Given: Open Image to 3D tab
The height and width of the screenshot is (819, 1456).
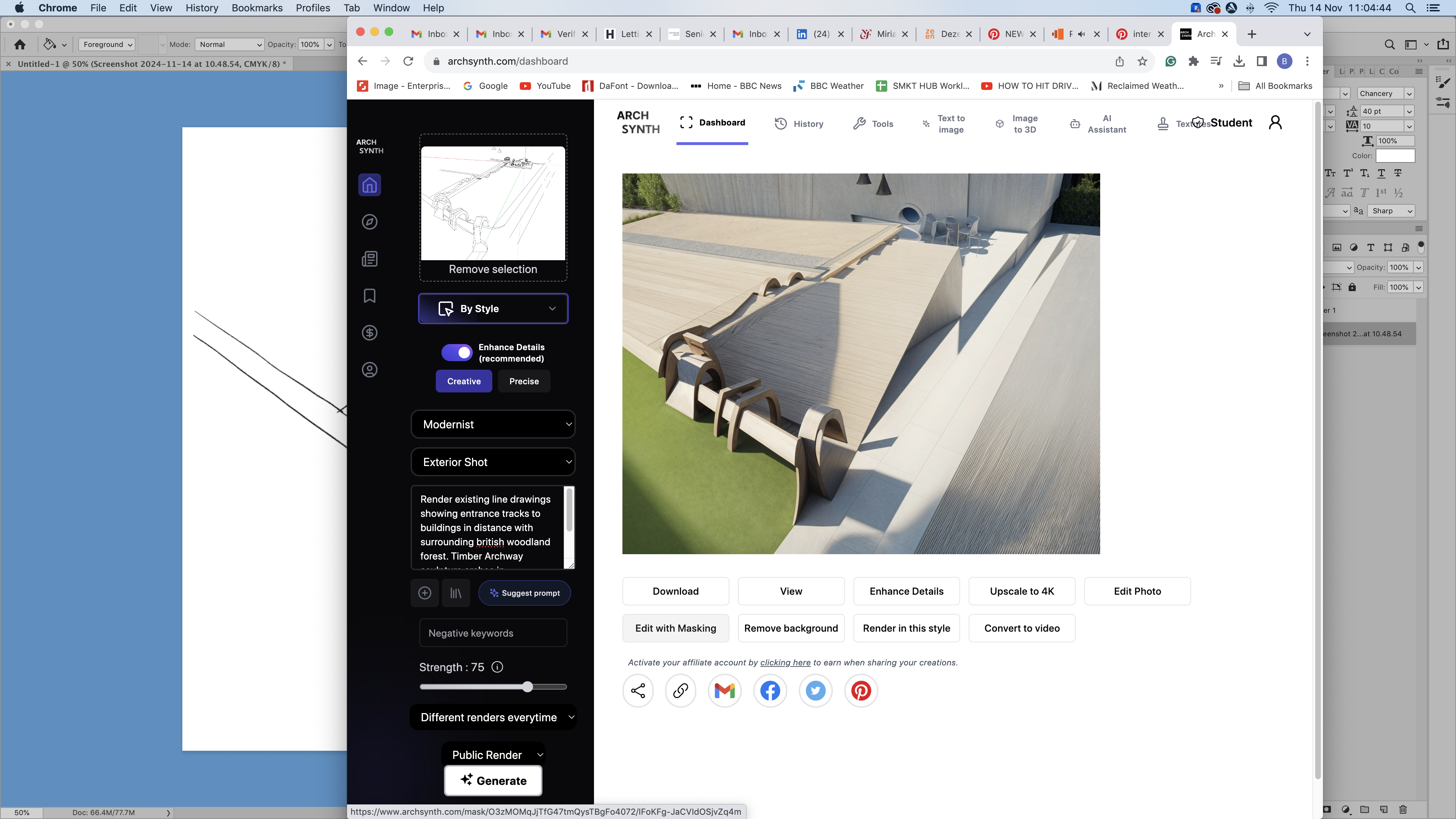Looking at the screenshot, I should coord(1017,124).
